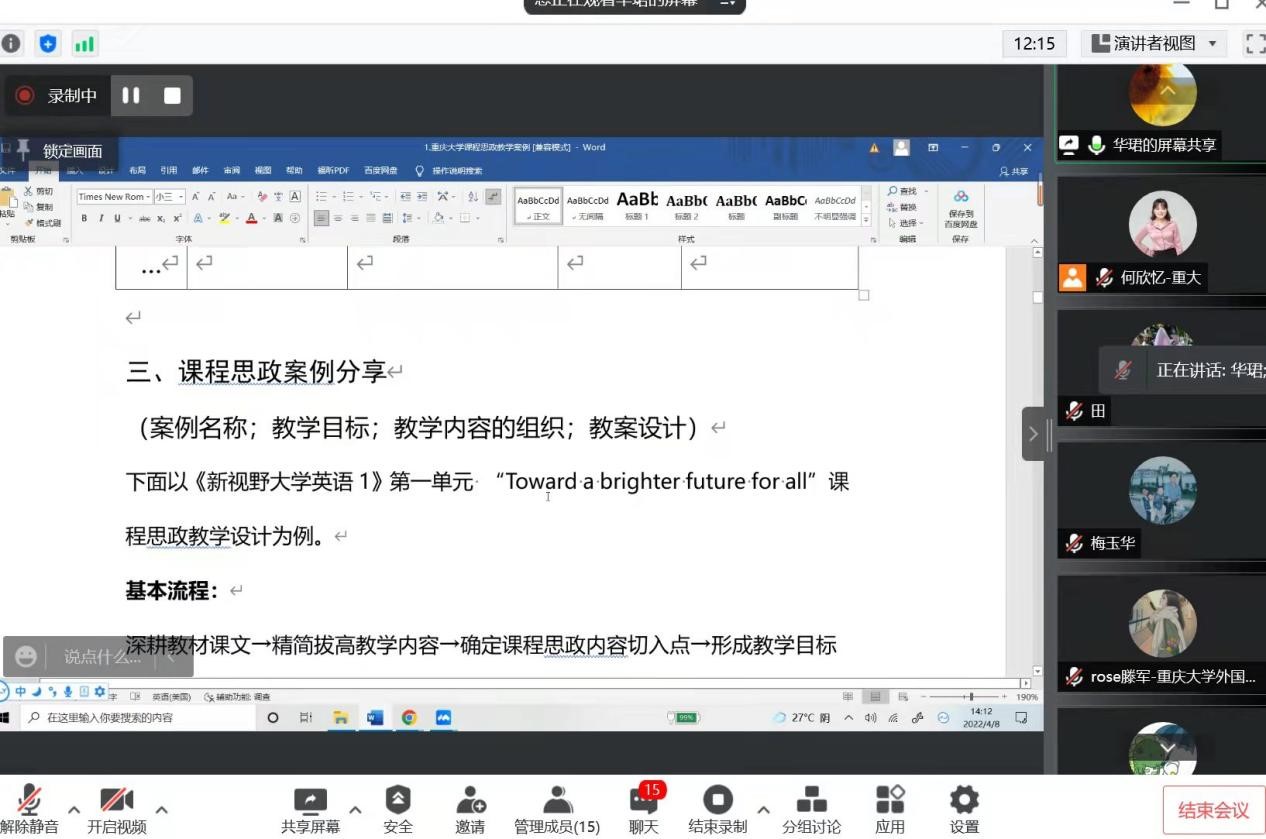The image size is (1266, 839).
Task: Select the 视图 ribbon tab in Word
Action: [263, 171]
